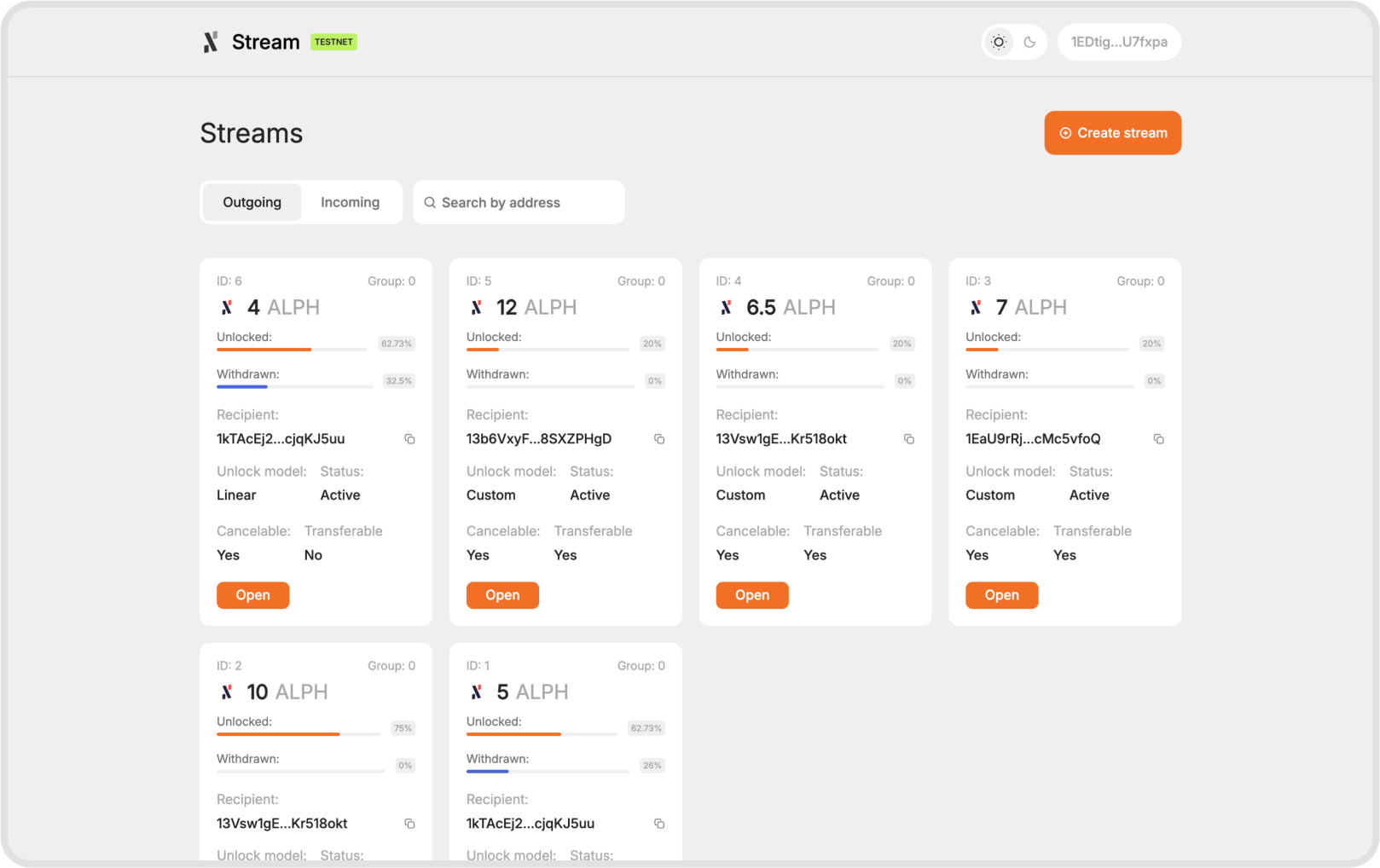Screen dimensions: 1380x868
Task: Switch to light theme sun icon
Action: (x=999, y=42)
